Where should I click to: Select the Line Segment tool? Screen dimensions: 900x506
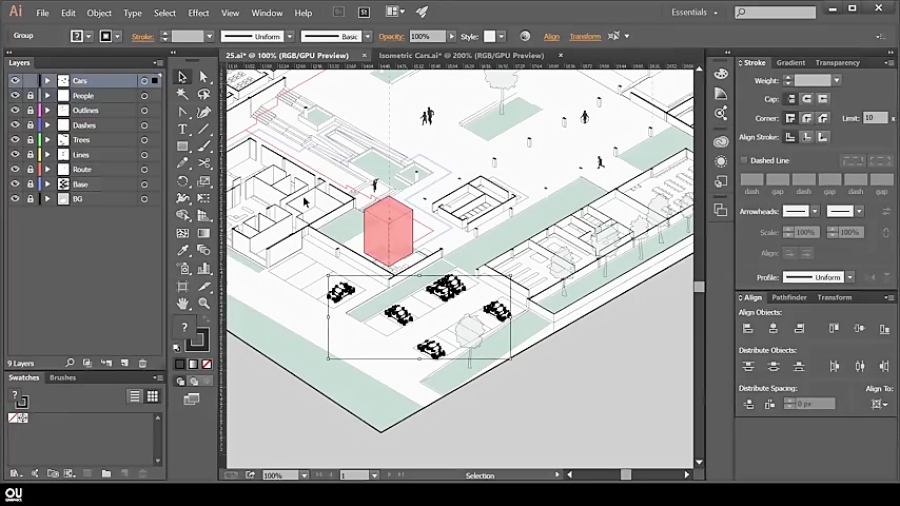pos(204,130)
